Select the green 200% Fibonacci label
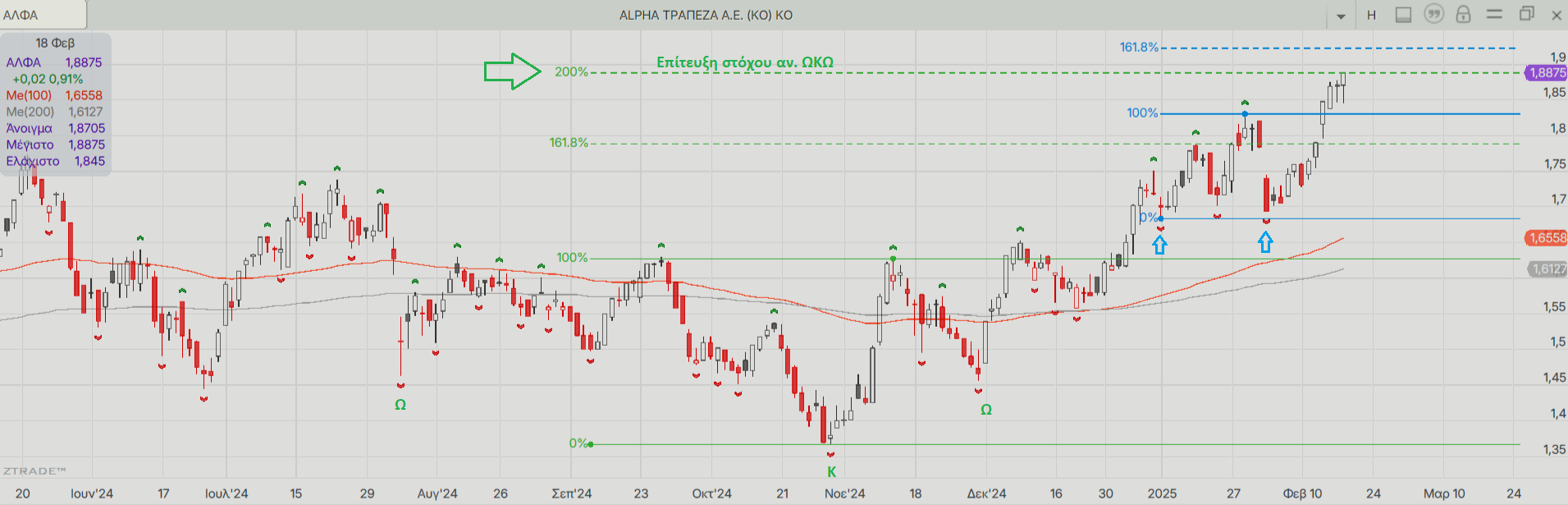The image size is (1568, 505). pos(571,72)
